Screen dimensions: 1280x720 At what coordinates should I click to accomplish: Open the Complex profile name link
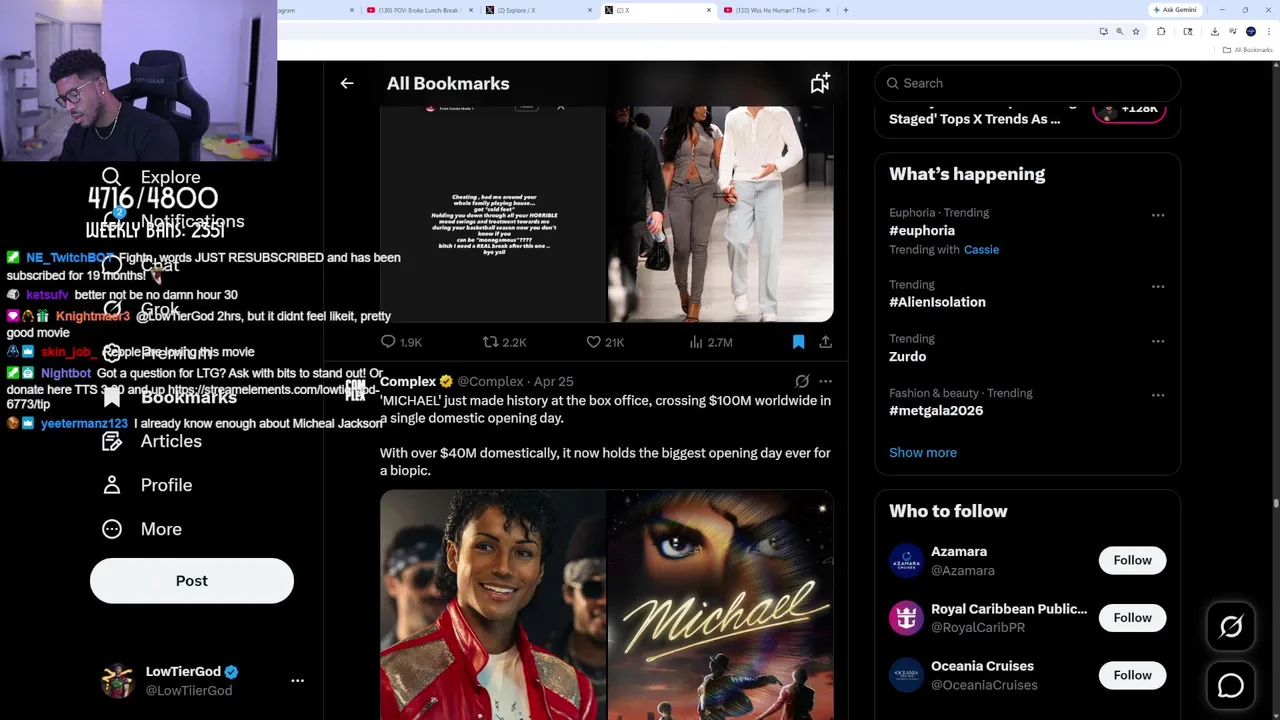coord(408,381)
